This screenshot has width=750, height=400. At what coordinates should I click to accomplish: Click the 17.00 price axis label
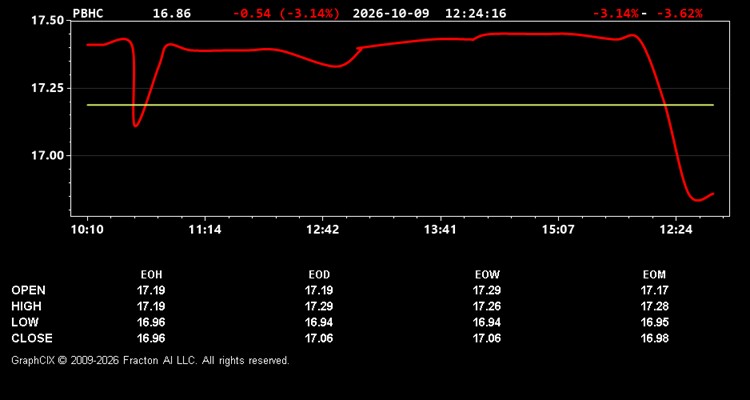tap(47, 156)
